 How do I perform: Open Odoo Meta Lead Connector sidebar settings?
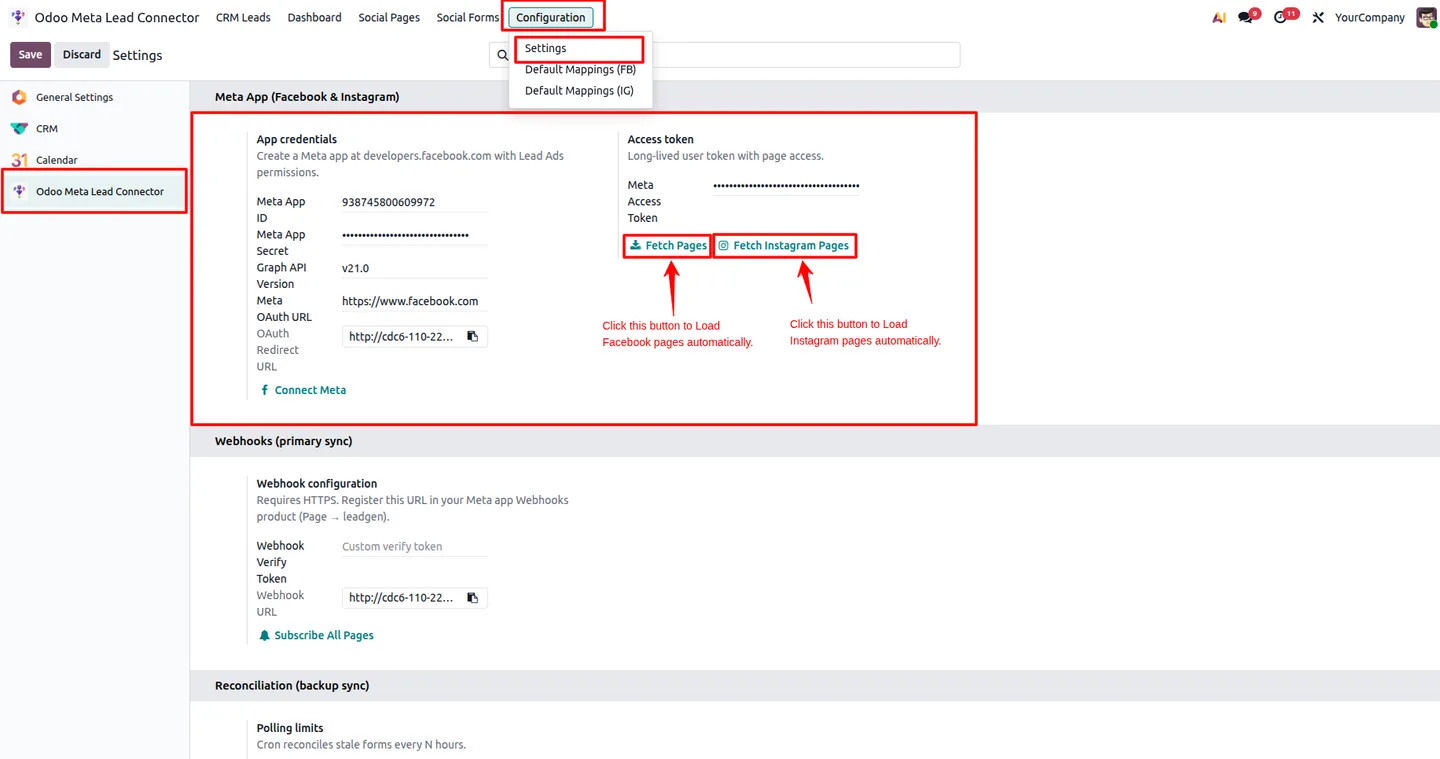coord(94,191)
